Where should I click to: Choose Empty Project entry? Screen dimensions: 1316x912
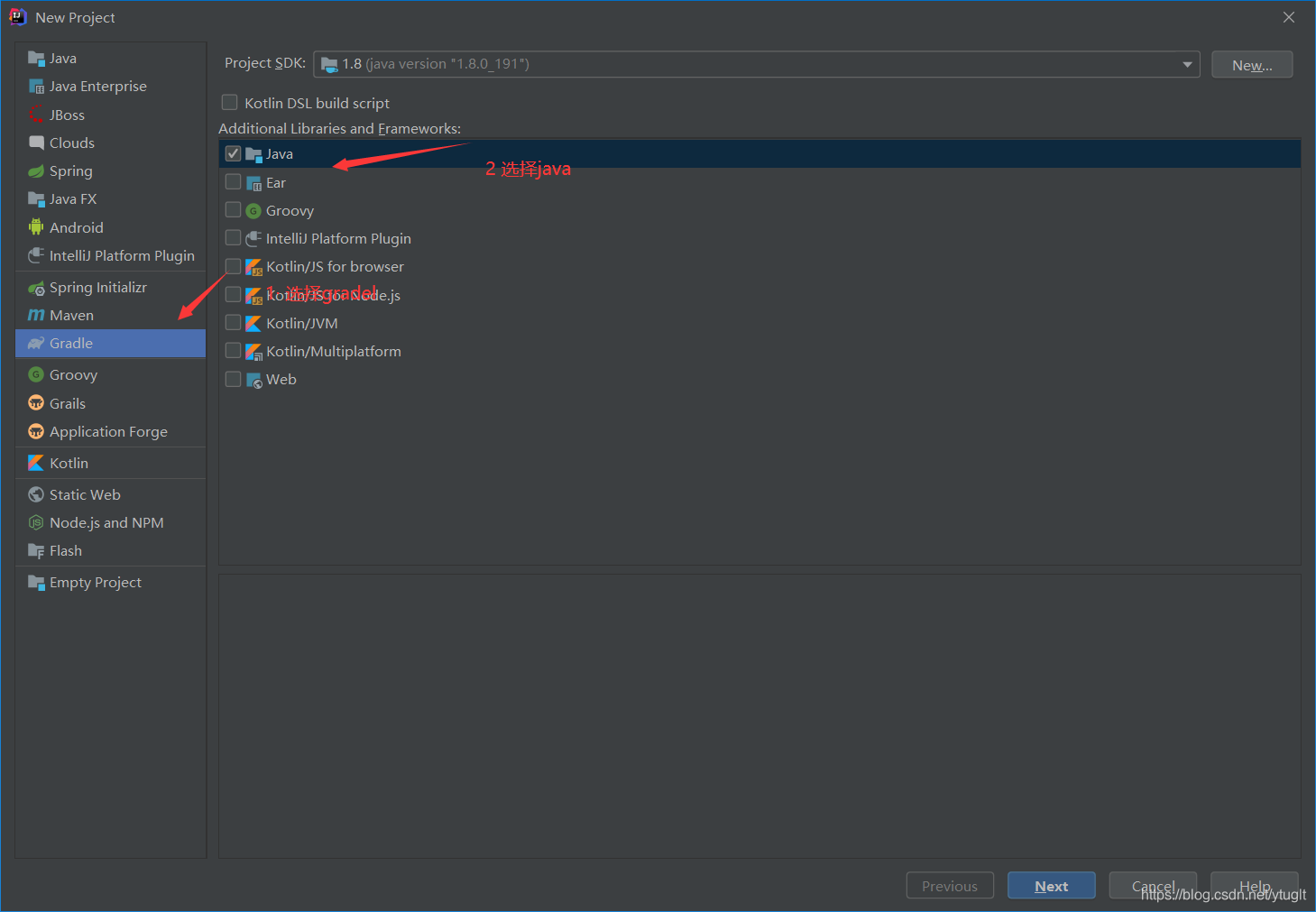pyautogui.click(x=110, y=582)
